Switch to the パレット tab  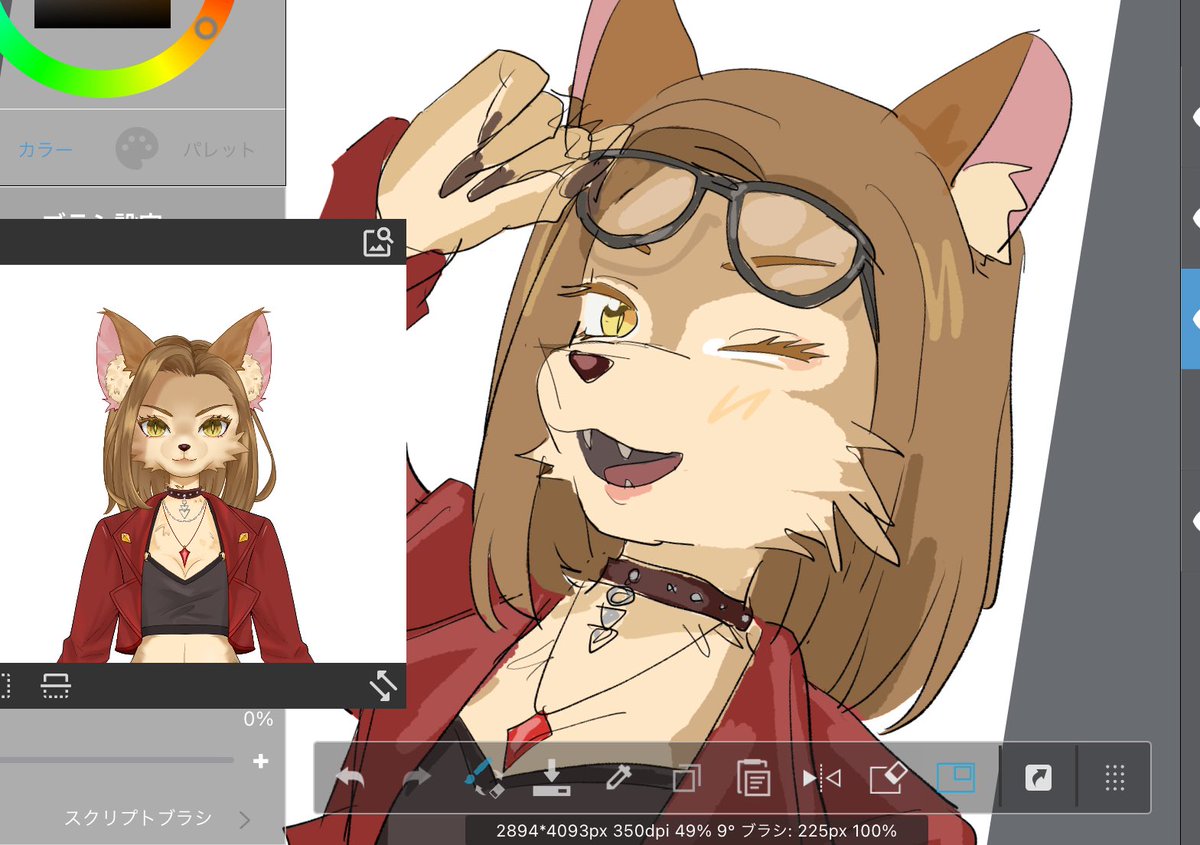point(219,150)
